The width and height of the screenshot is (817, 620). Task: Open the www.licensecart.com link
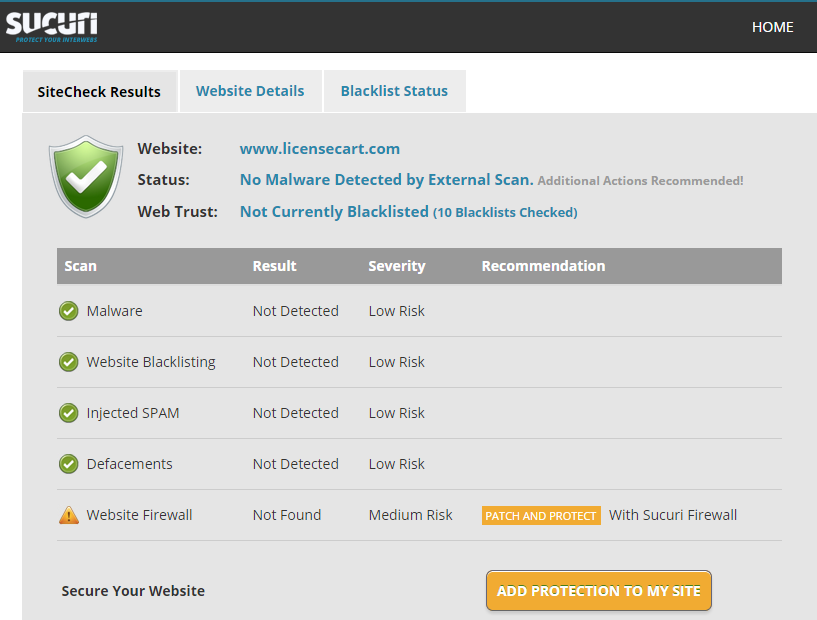(319, 149)
